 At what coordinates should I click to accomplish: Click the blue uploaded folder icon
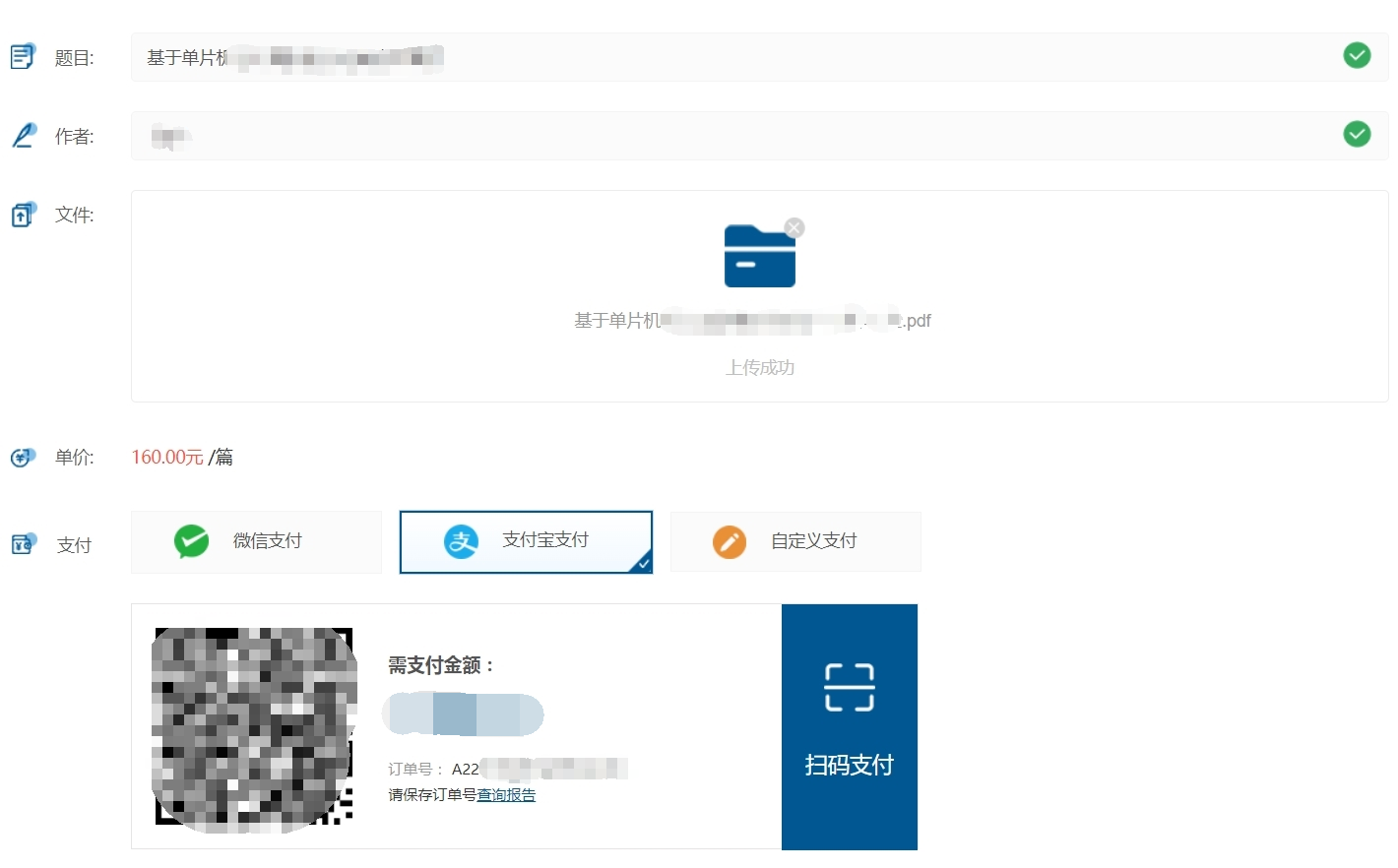[759, 256]
